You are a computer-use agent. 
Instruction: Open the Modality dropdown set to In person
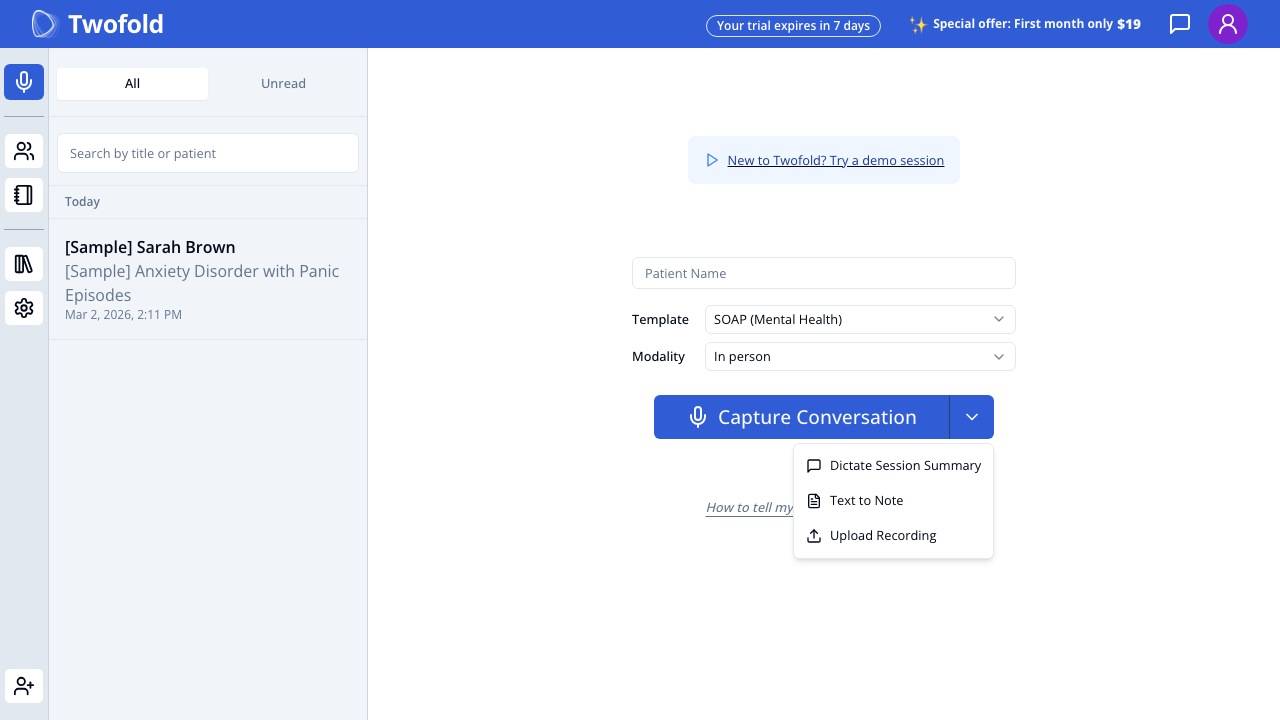coord(859,357)
